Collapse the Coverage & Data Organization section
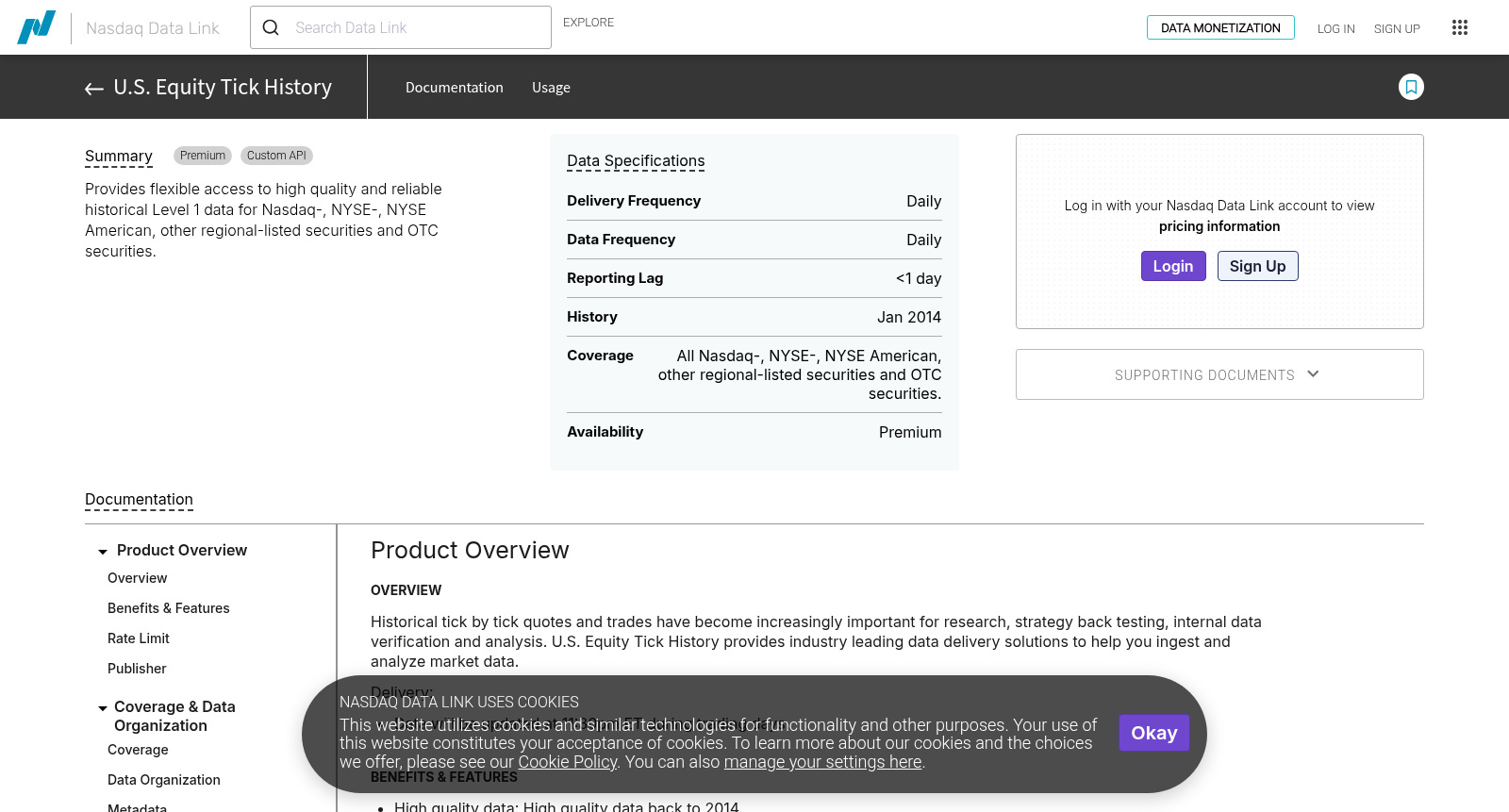The image size is (1509, 812). 103,708
